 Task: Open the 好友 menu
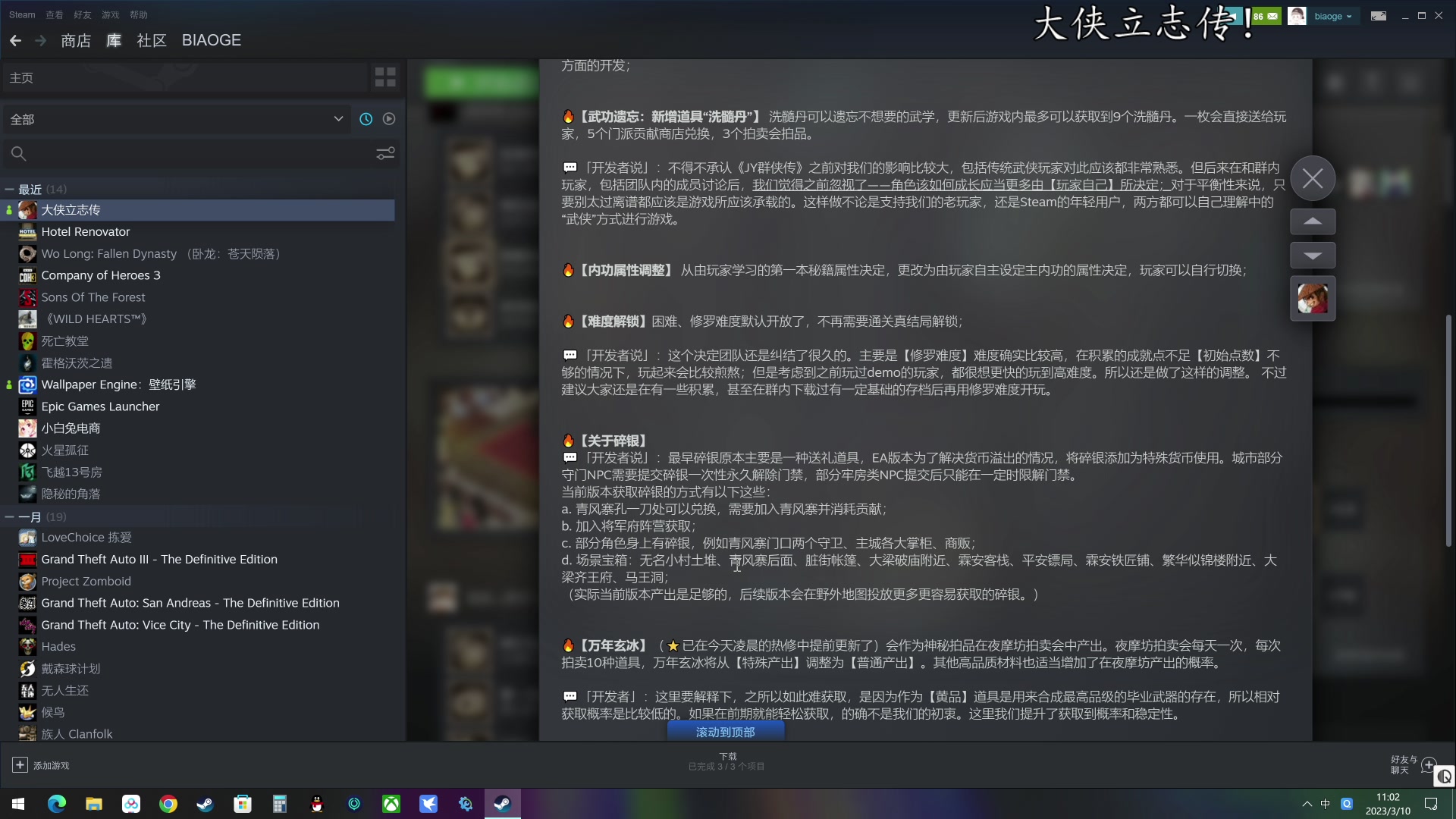click(83, 14)
